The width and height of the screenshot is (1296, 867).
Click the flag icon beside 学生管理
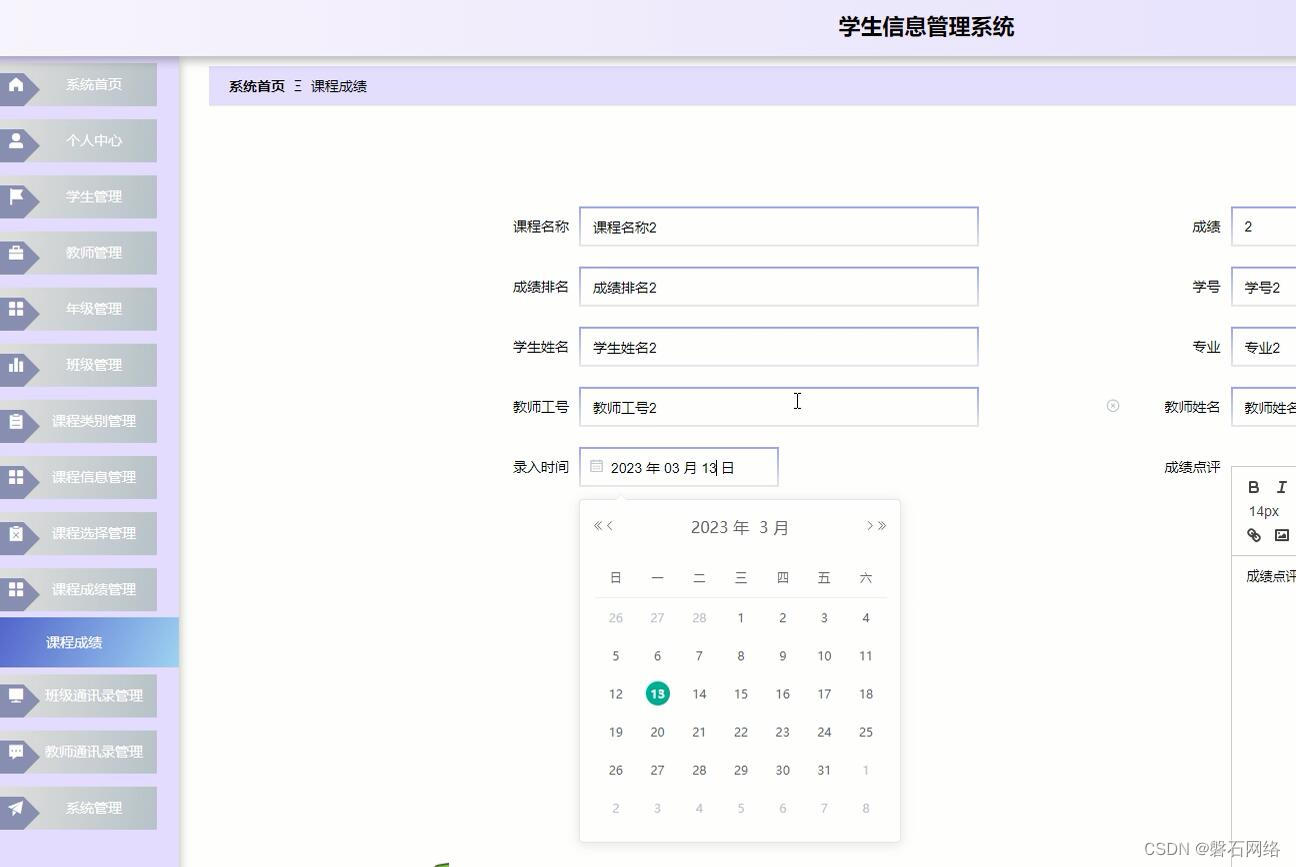click(x=15, y=196)
